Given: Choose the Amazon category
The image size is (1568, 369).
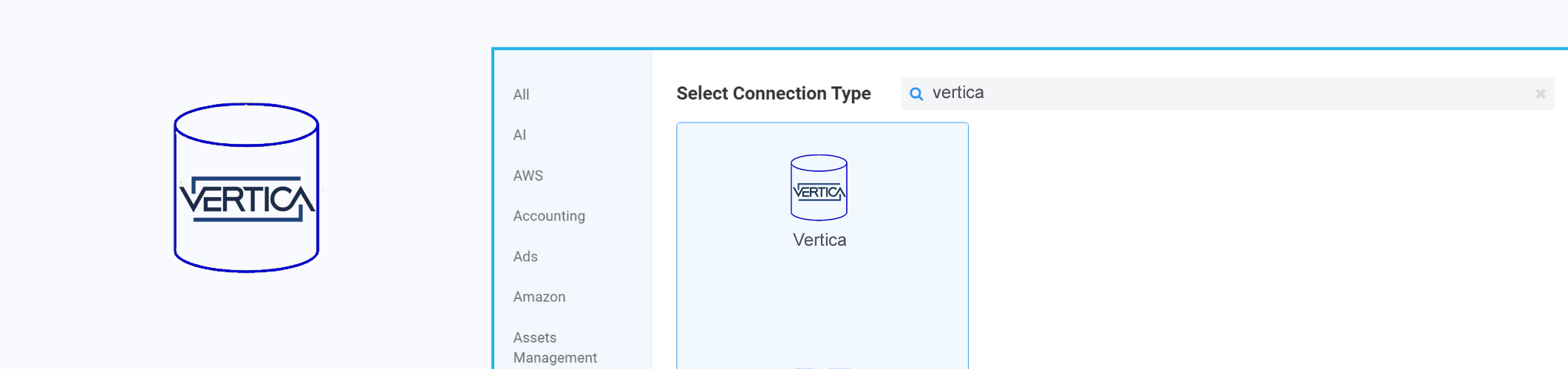Looking at the screenshot, I should pos(539,297).
